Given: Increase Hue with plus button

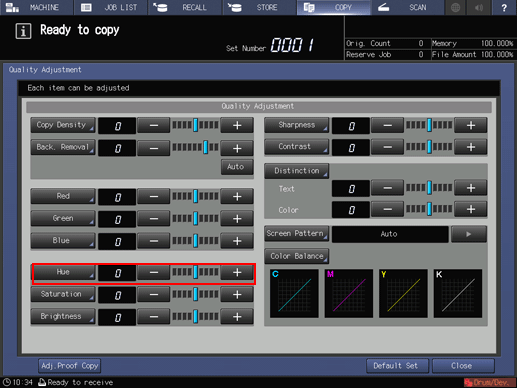Looking at the screenshot, I should (237, 273).
